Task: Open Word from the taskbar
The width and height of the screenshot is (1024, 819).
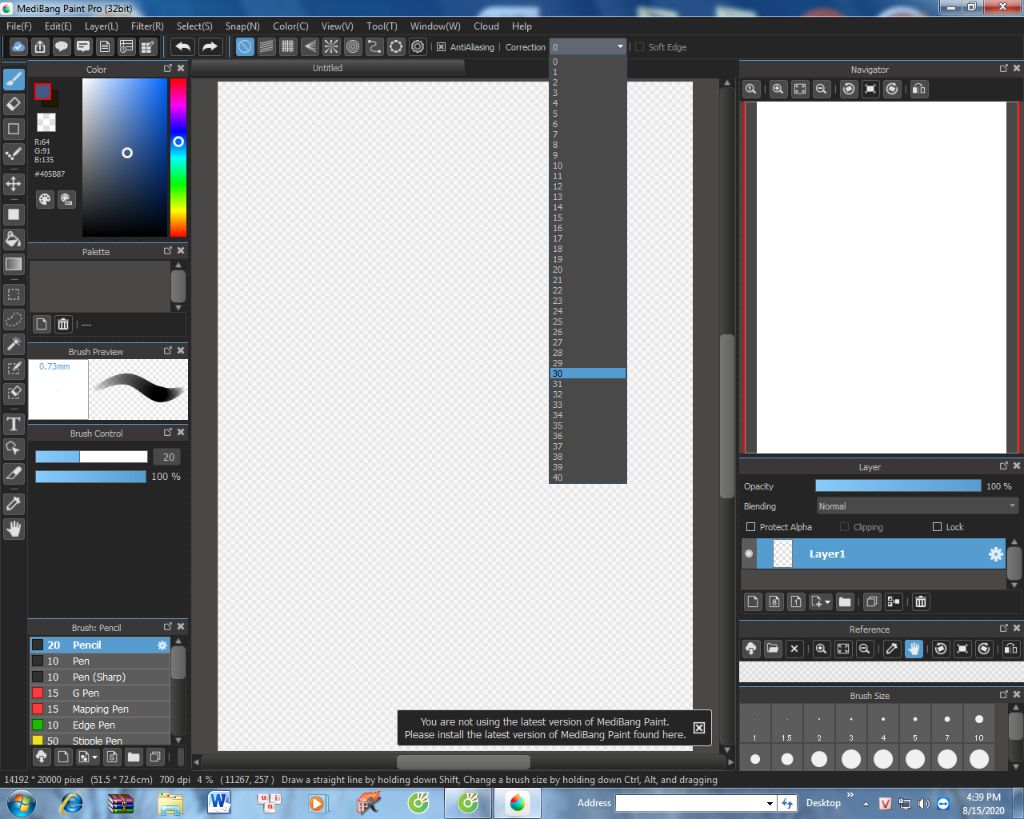Action: (219, 803)
